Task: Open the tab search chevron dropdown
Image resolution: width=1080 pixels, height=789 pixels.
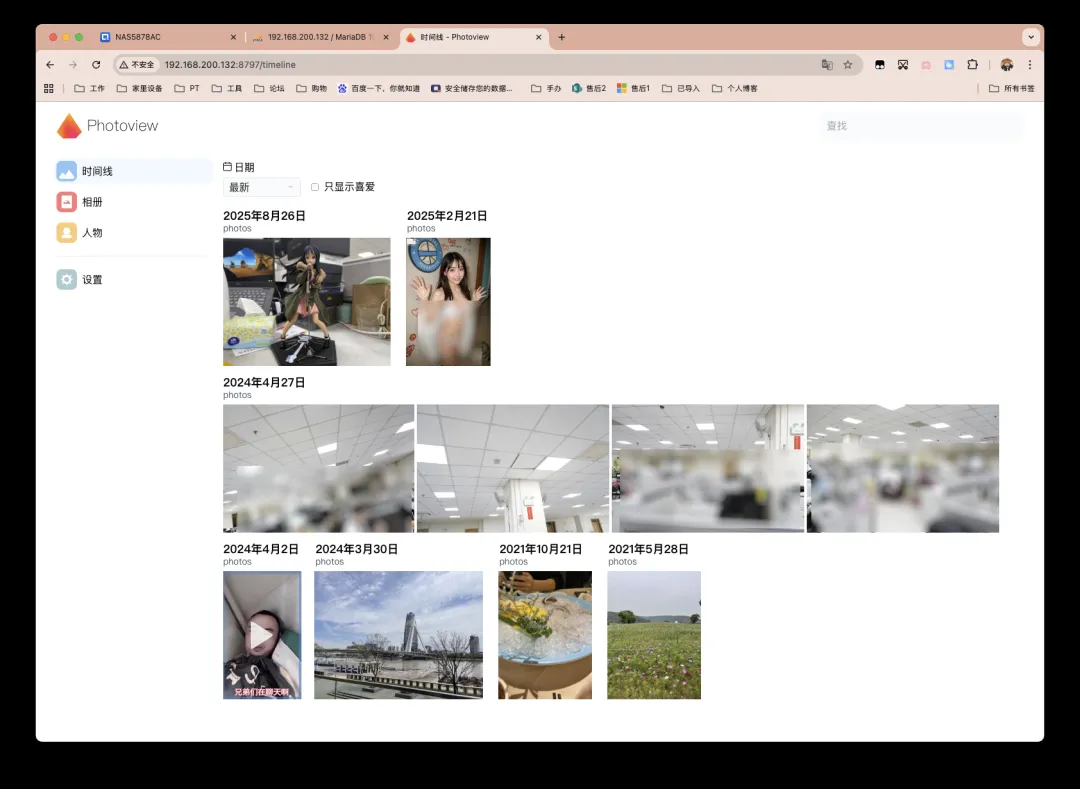Action: pos(1031,37)
